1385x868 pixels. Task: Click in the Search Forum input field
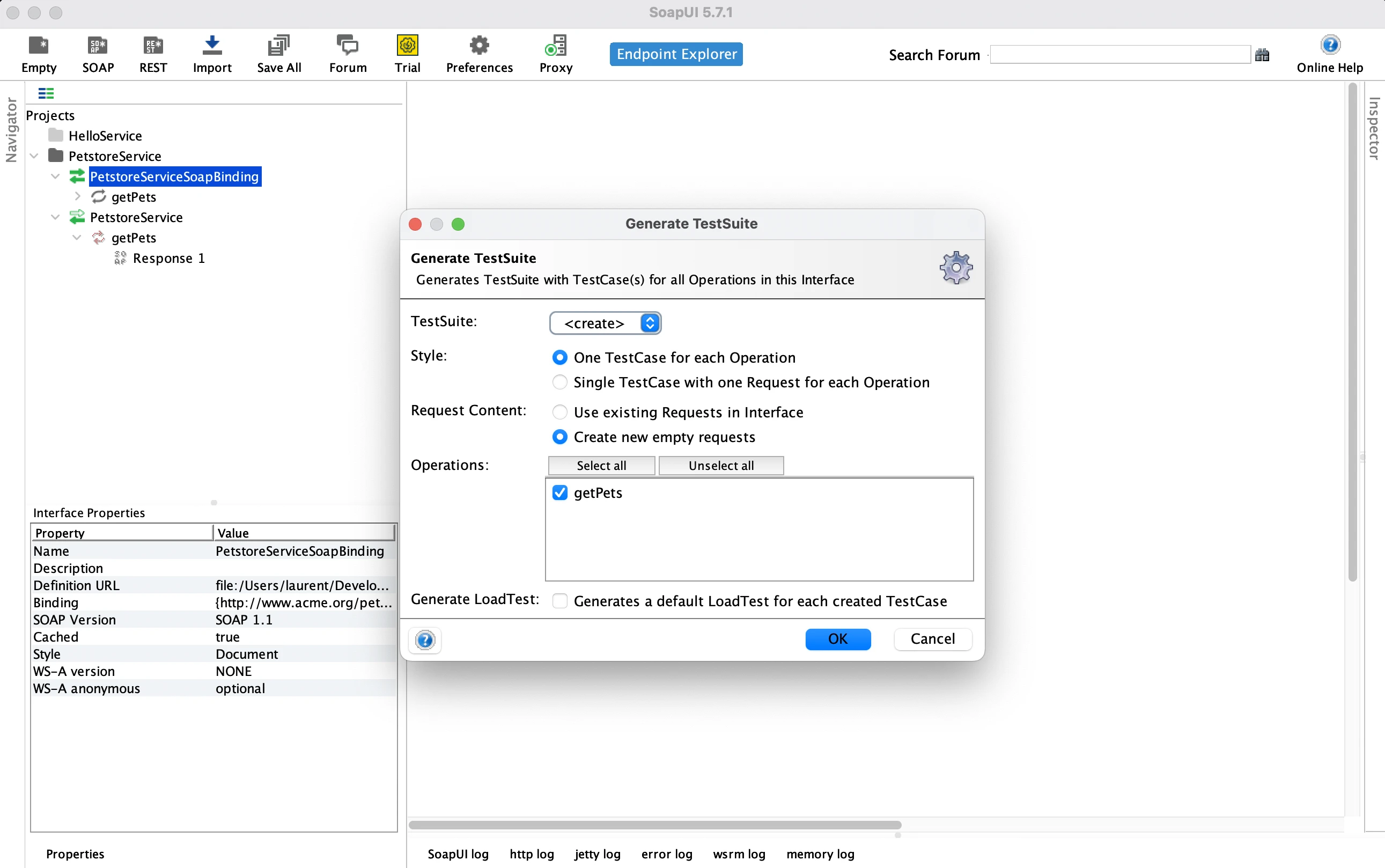click(x=1119, y=55)
